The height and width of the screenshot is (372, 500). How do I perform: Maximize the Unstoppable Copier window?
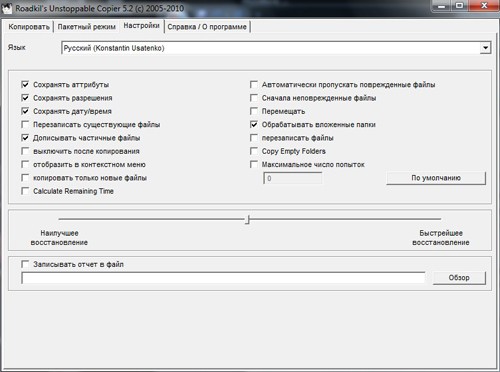click(x=460, y=6)
